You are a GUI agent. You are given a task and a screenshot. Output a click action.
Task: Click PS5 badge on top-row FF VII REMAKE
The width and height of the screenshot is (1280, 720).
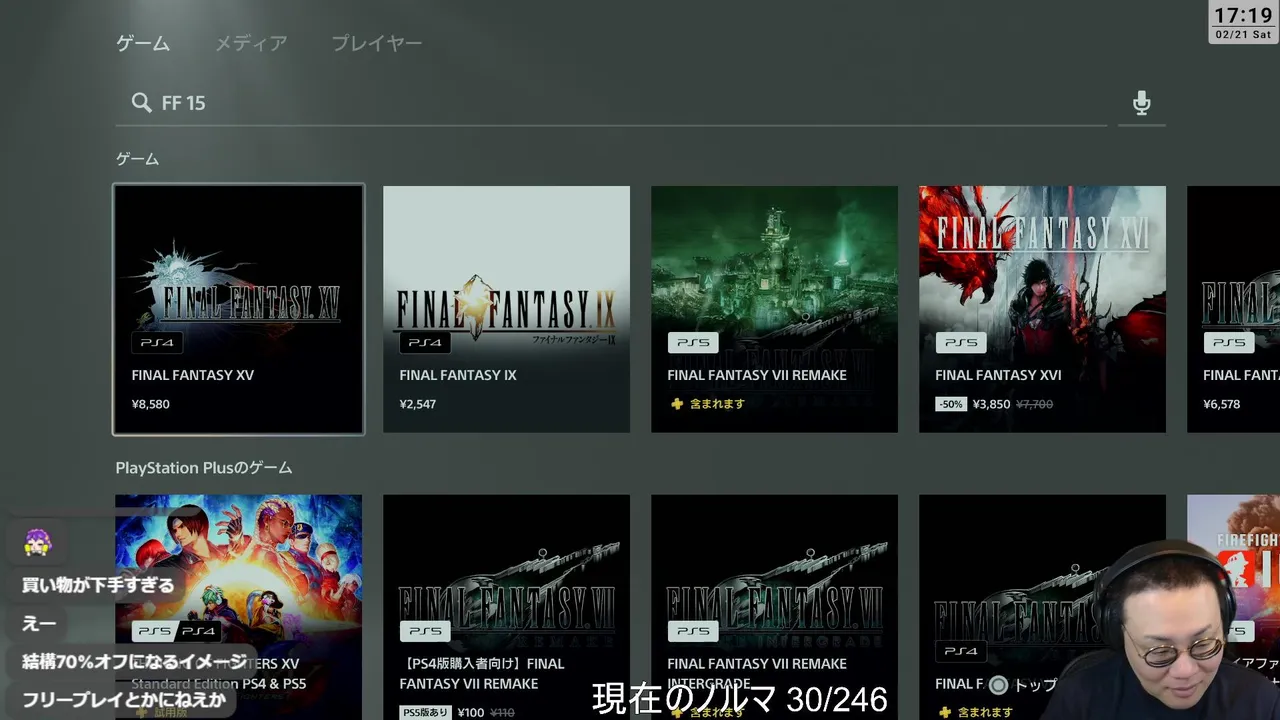pyautogui.click(x=693, y=343)
